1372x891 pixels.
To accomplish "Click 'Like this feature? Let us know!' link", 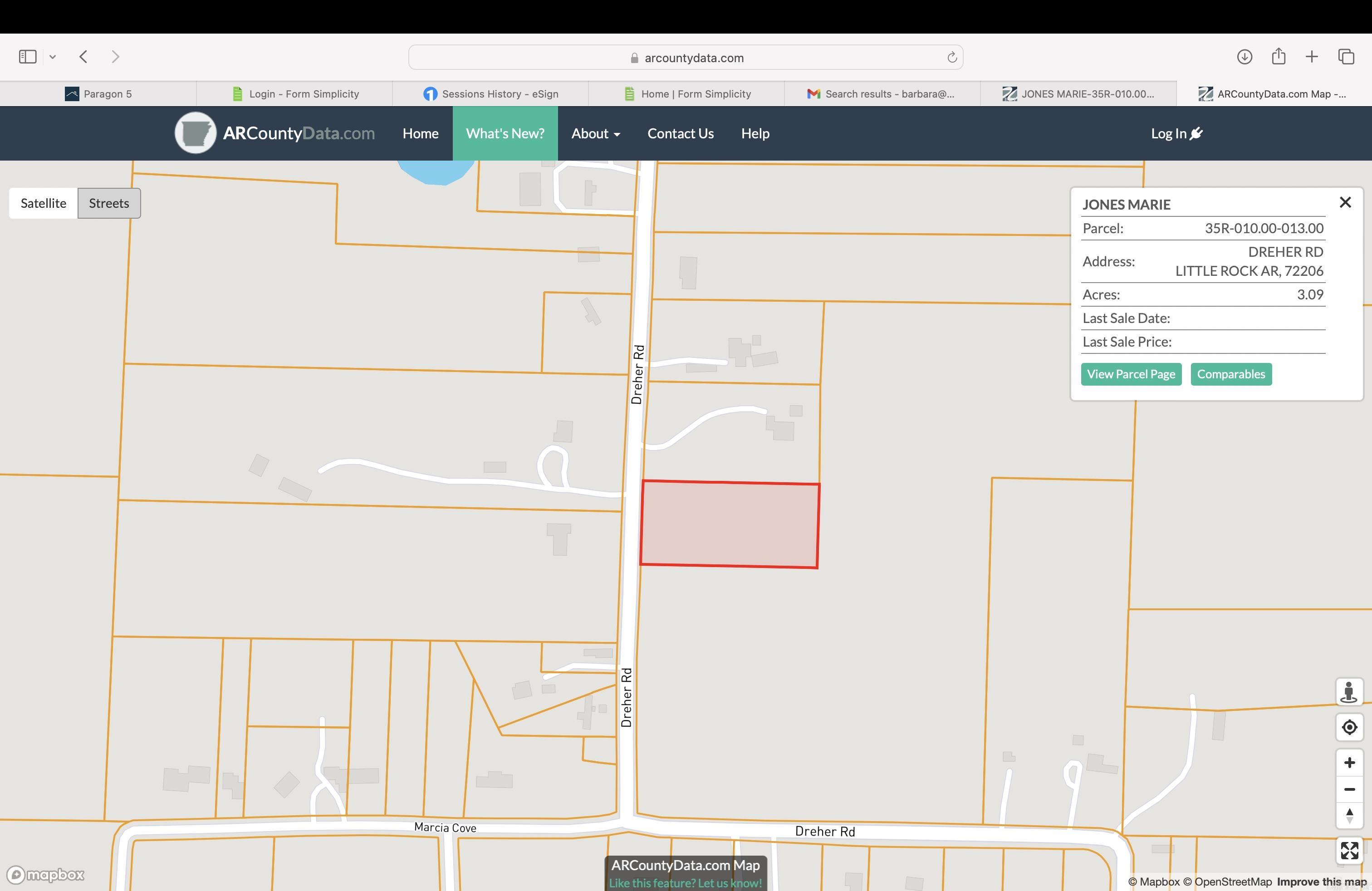I will pos(686,883).
